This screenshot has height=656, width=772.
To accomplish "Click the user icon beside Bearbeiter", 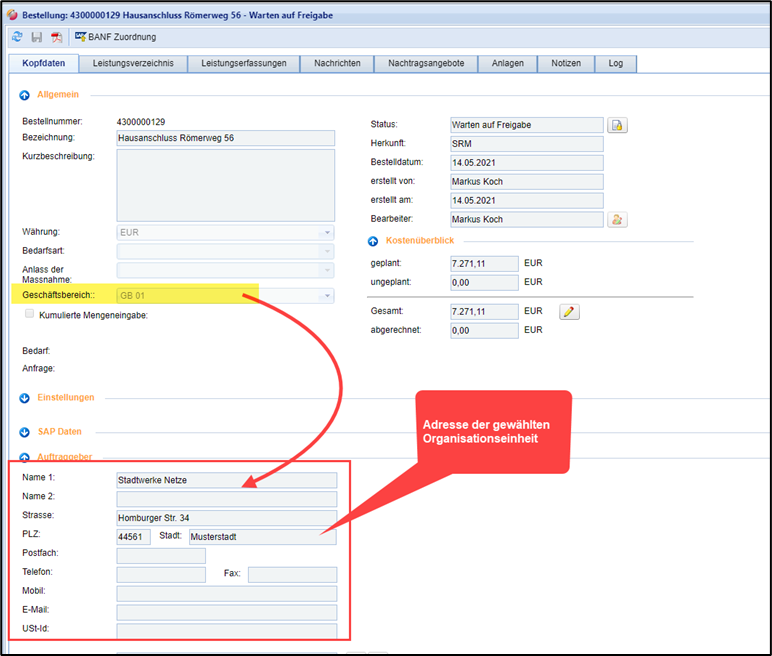I will [x=618, y=219].
